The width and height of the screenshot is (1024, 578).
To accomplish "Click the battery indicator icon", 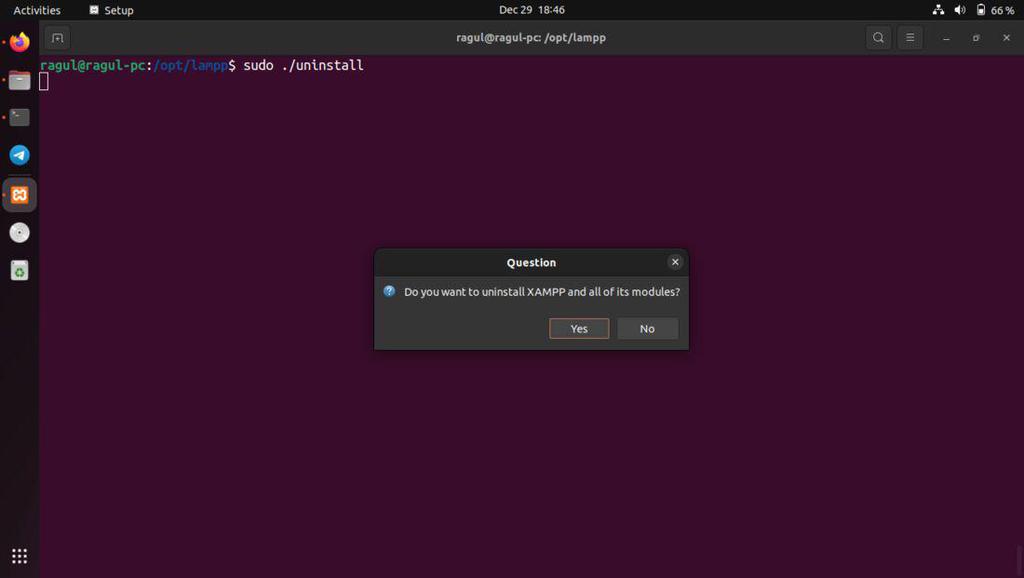I will [x=980, y=10].
